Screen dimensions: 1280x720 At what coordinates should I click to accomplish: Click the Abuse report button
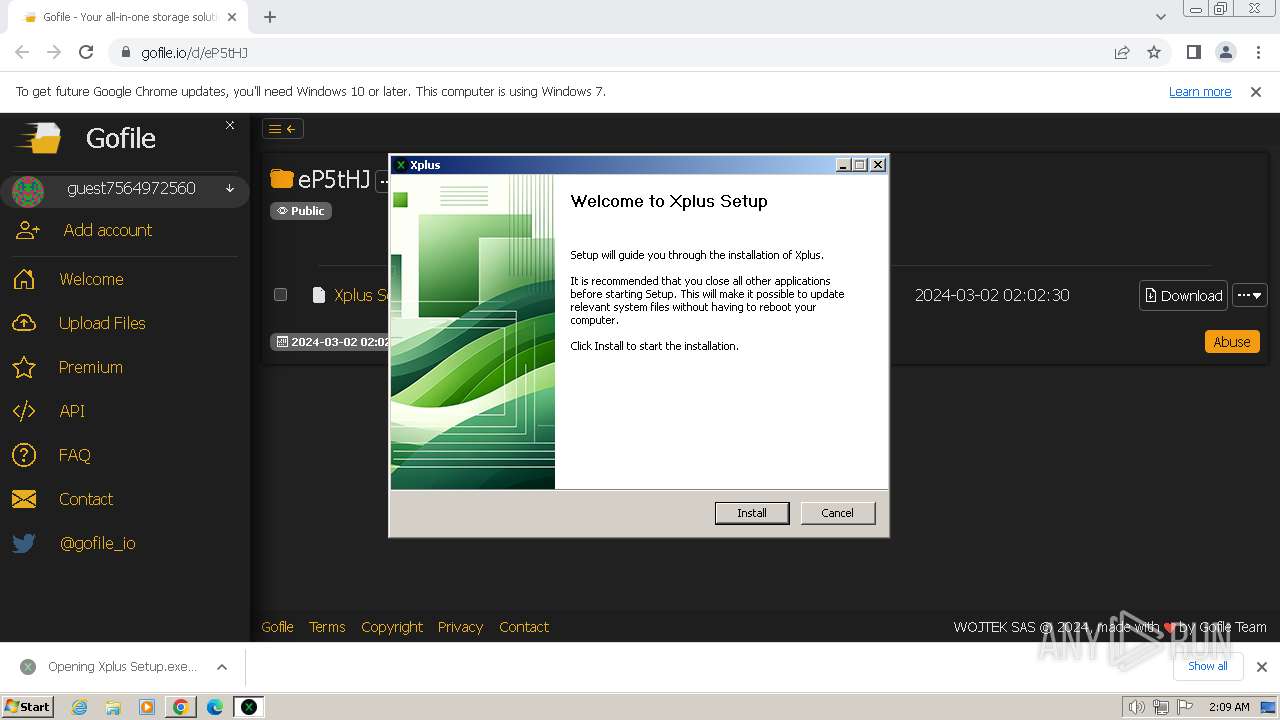click(1232, 341)
